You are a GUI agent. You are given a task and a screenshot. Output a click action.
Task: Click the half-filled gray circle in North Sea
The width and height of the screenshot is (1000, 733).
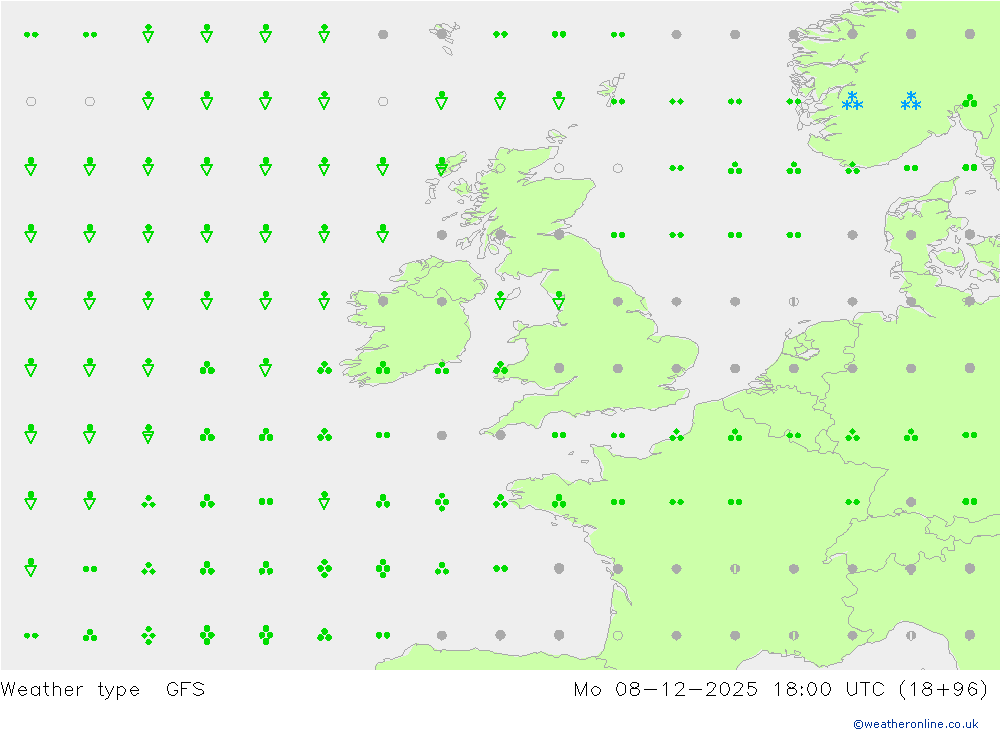click(793, 301)
